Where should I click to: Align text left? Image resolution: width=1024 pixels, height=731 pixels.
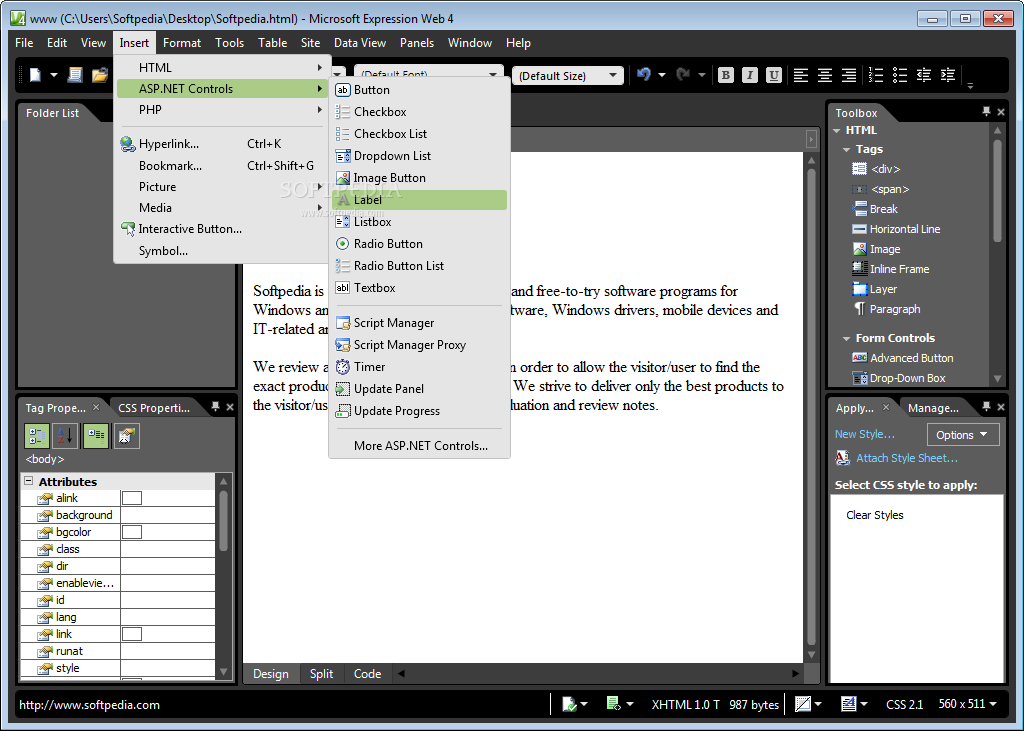pos(801,75)
